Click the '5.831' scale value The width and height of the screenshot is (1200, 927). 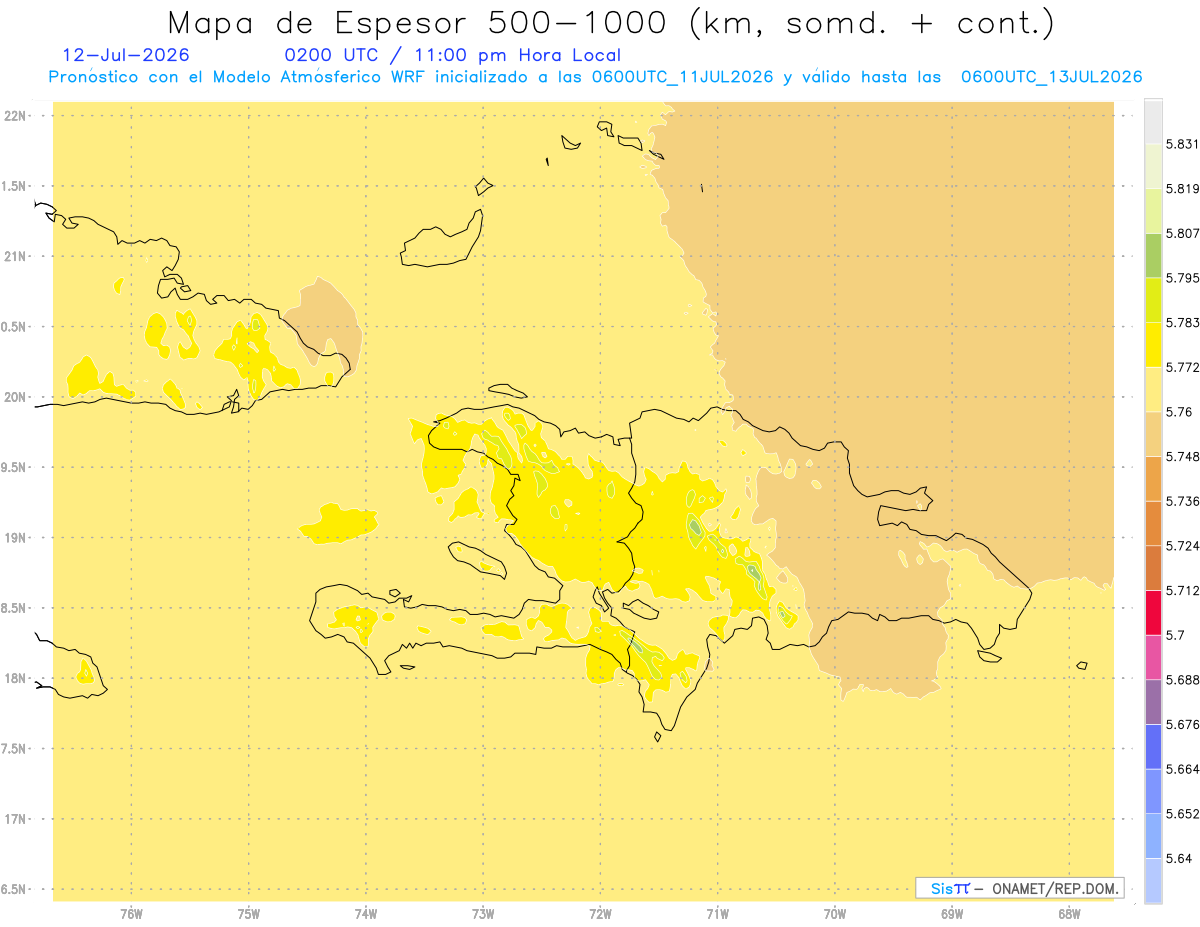pos(1182,144)
